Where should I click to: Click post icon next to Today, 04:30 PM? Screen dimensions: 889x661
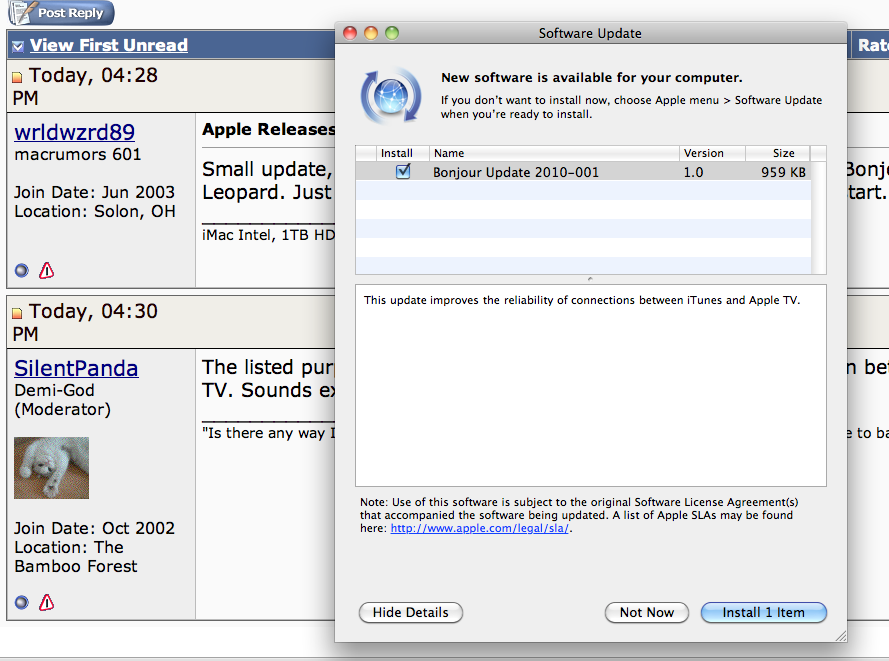click(17, 312)
